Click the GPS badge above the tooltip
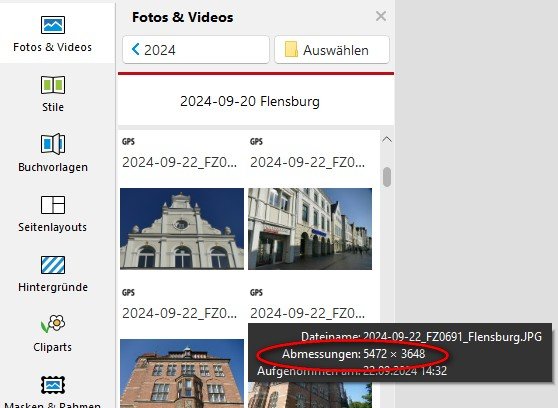558x408 pixels. [x=257, y=292]
